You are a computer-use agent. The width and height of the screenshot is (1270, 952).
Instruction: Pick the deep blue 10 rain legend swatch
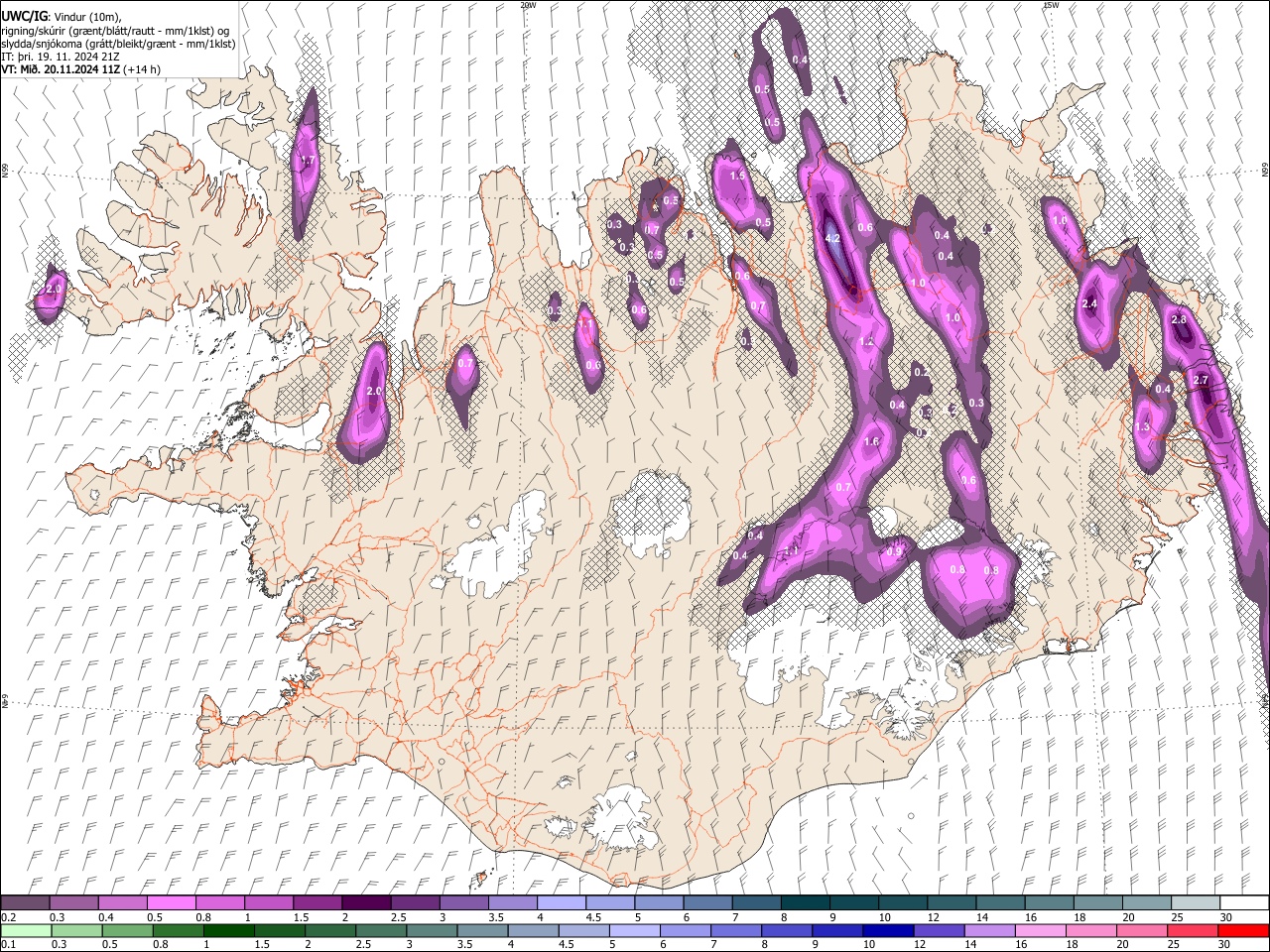click(x=888, y=930)
